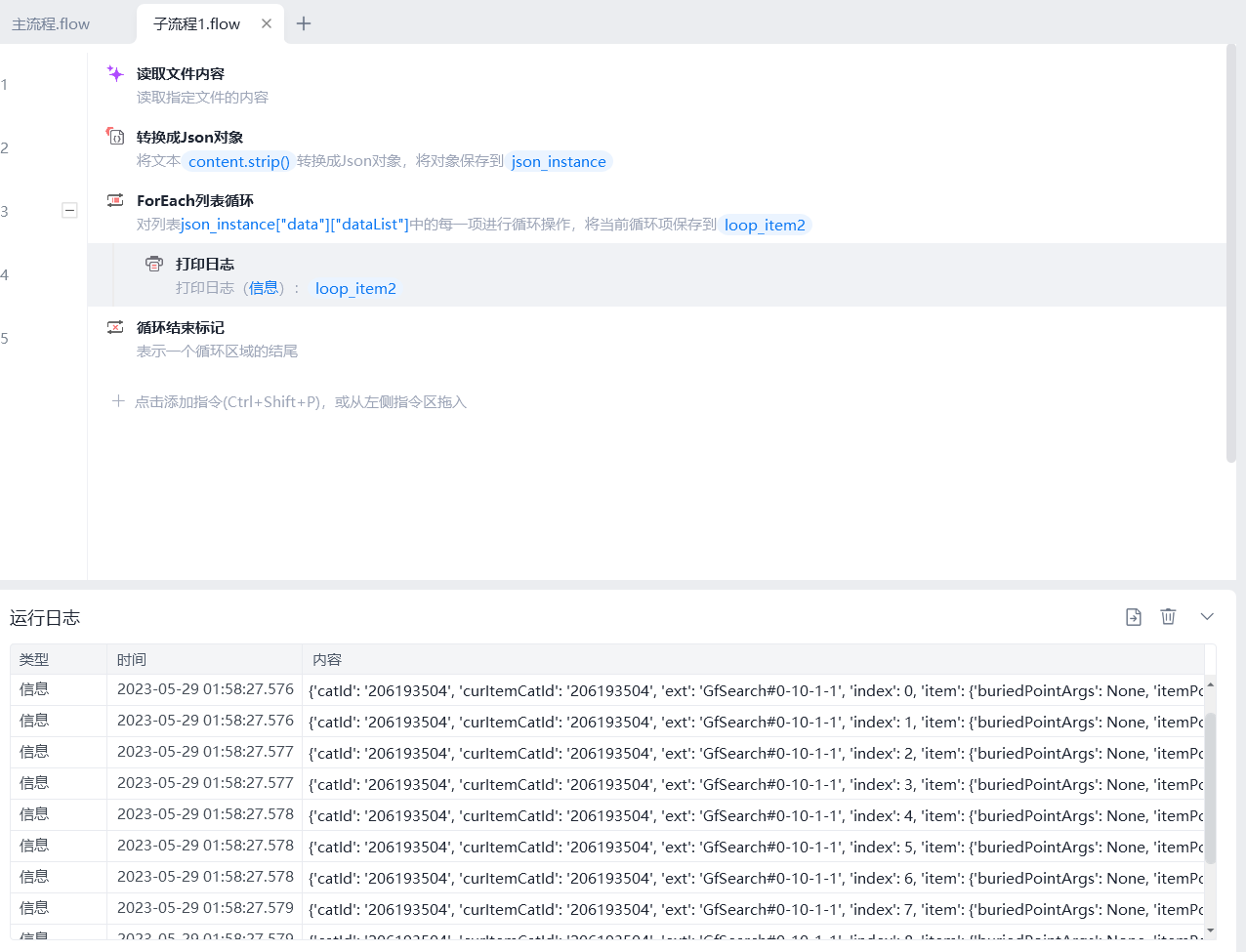The image size is (1246, 952).
Task: Click the loop_item2 tag in the ForEach step
Action: [x=765, y=226]
